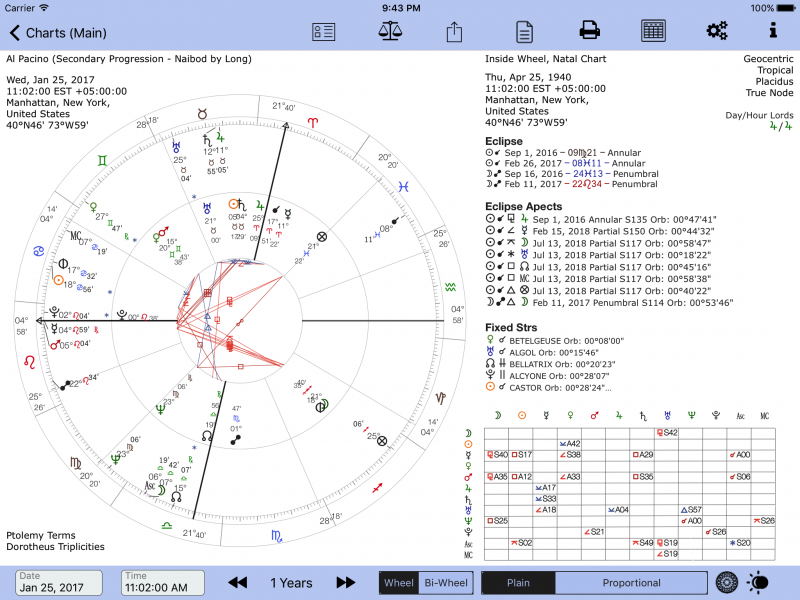
Task: Tap the sun brightness icon
Action: [760, 582]
